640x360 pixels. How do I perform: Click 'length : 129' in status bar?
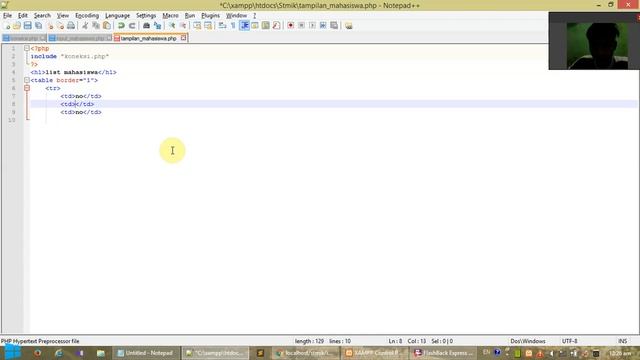(309, 341)
